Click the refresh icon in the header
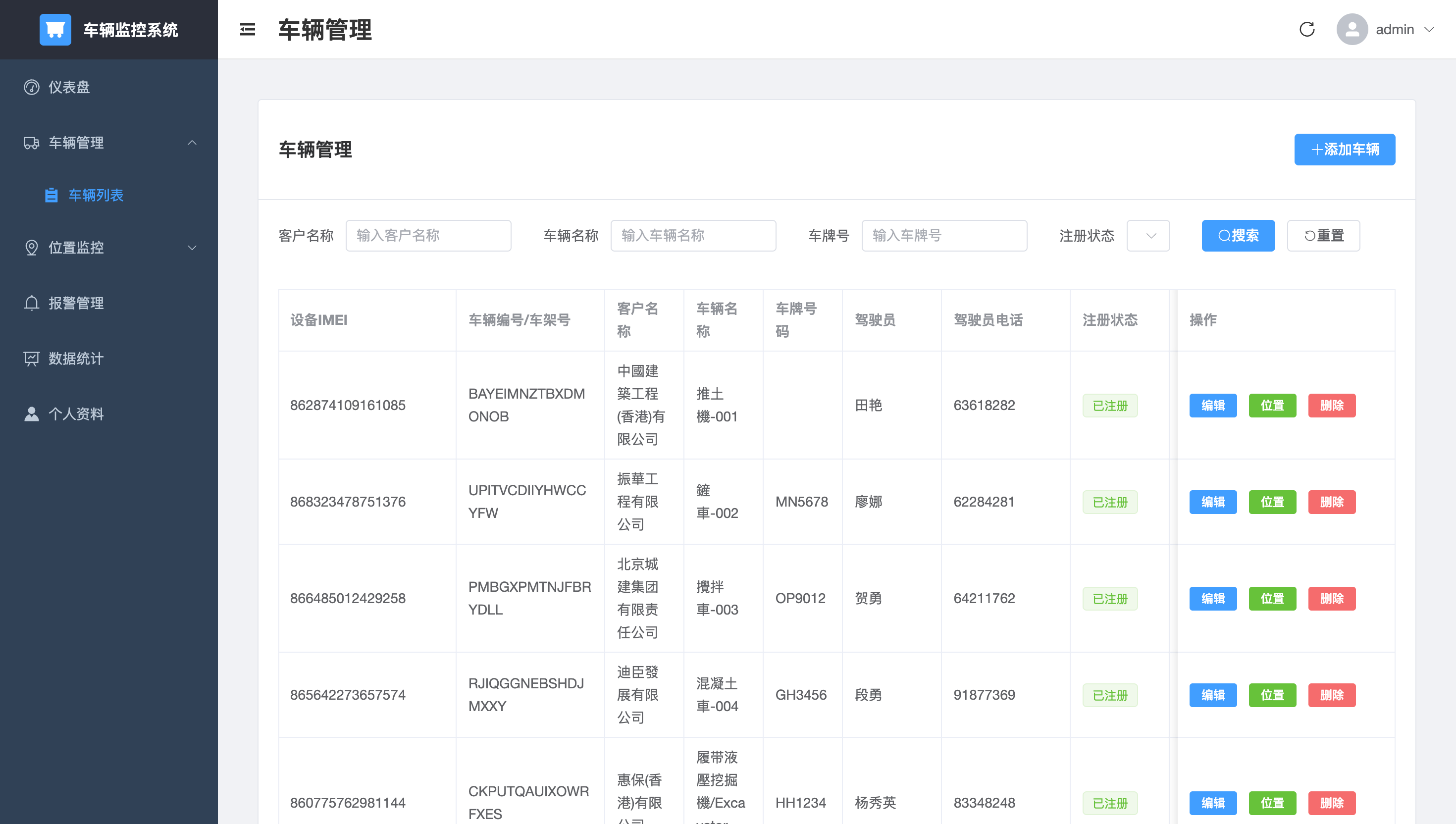 1306,29
